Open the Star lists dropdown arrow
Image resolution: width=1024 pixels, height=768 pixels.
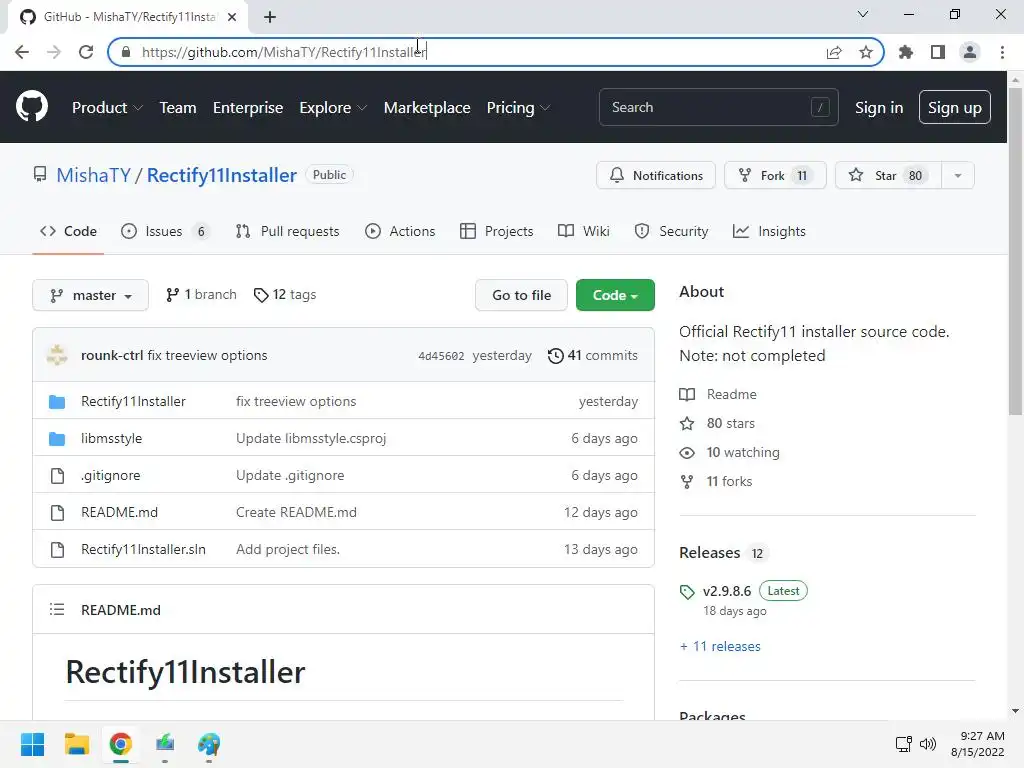pos(957,176)
